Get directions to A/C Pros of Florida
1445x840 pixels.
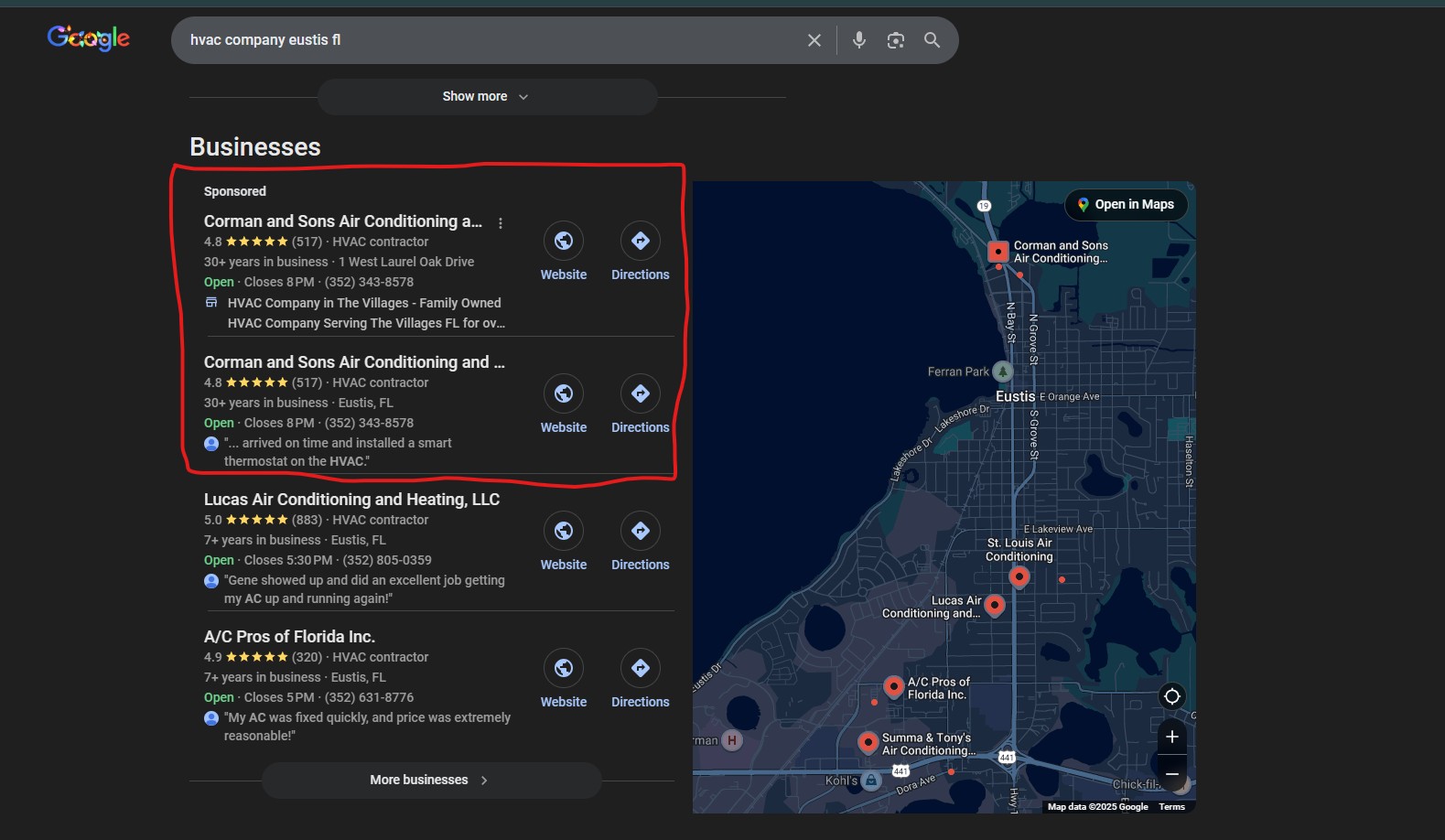click(640, 668)
